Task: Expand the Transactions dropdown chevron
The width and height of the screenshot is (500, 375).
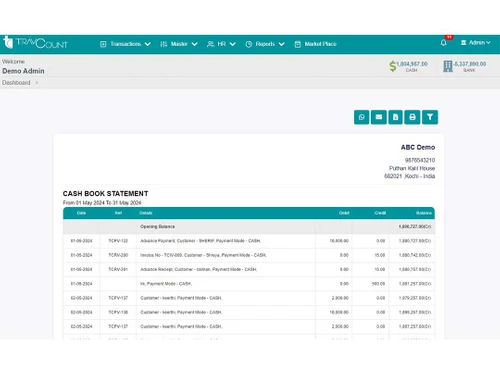Action: tap(148, 44)
